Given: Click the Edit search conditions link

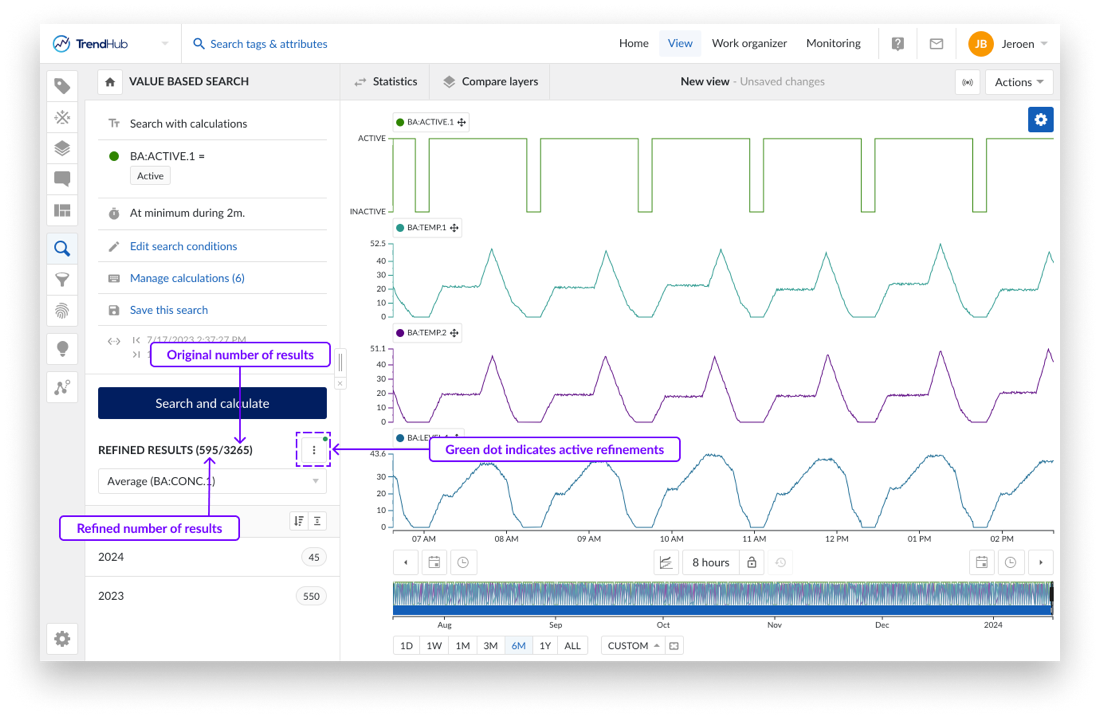Looking at the screenshot, I should point(183,246).
